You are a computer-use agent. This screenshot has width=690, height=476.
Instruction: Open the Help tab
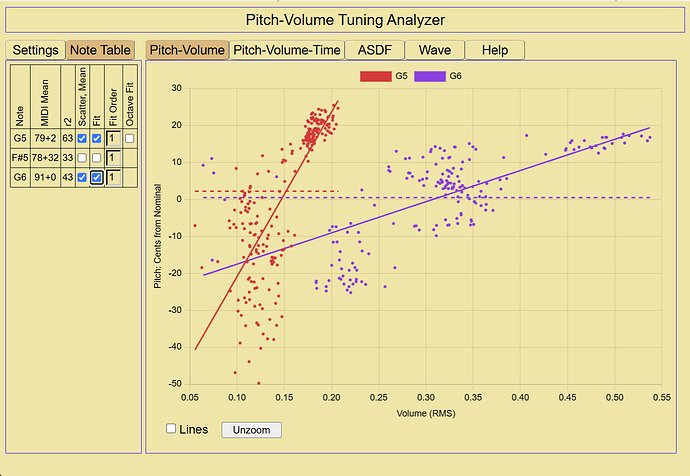495,50
